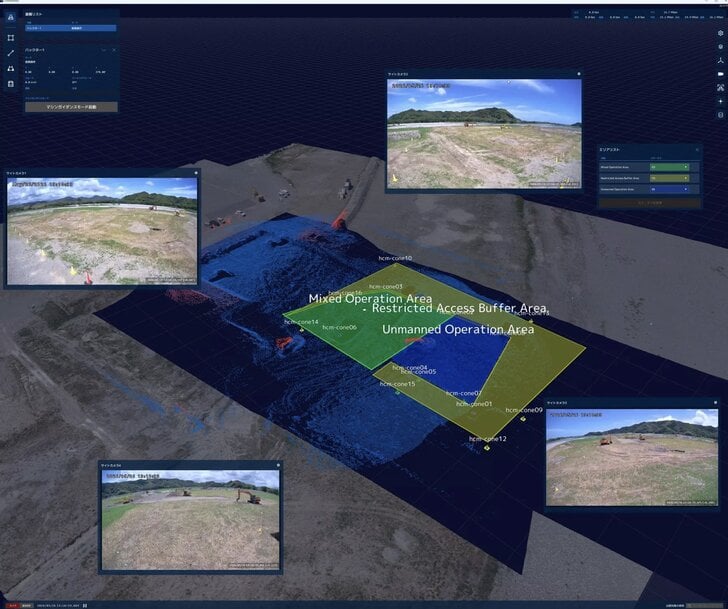Click the hcm-cone09 marker label
728x609 pixels.
pyautogui.click(x=524, y=410)
